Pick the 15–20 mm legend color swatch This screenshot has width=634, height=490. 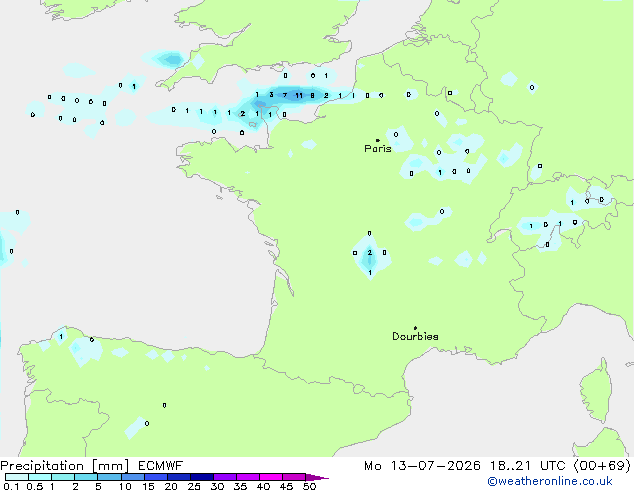click(156, 477)
